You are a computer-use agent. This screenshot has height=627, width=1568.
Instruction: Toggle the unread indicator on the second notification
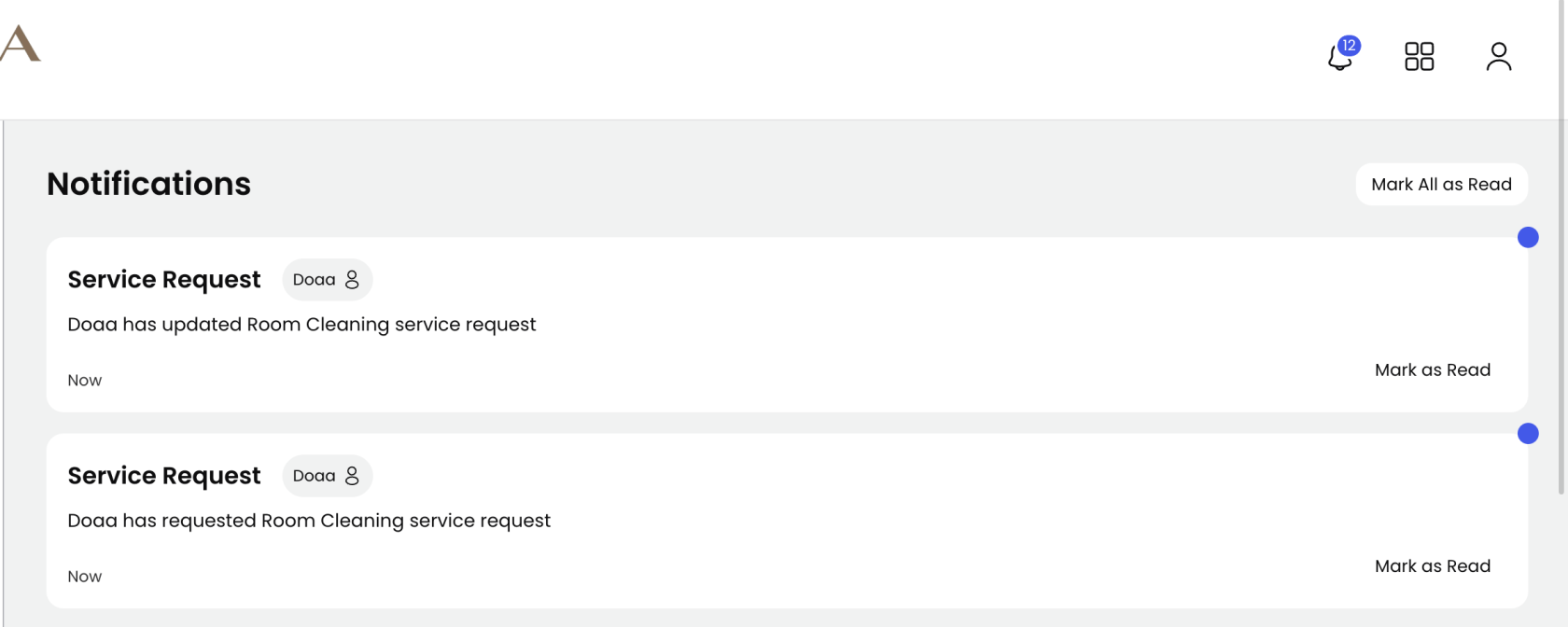[1529, 433]
